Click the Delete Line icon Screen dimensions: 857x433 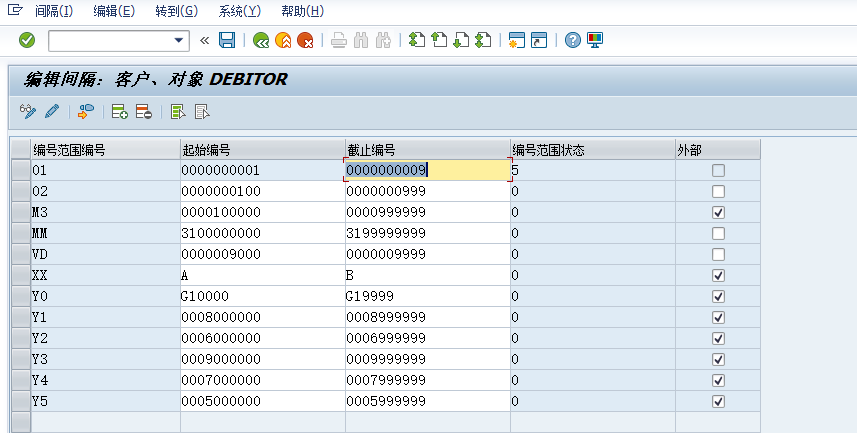point(143,112)
